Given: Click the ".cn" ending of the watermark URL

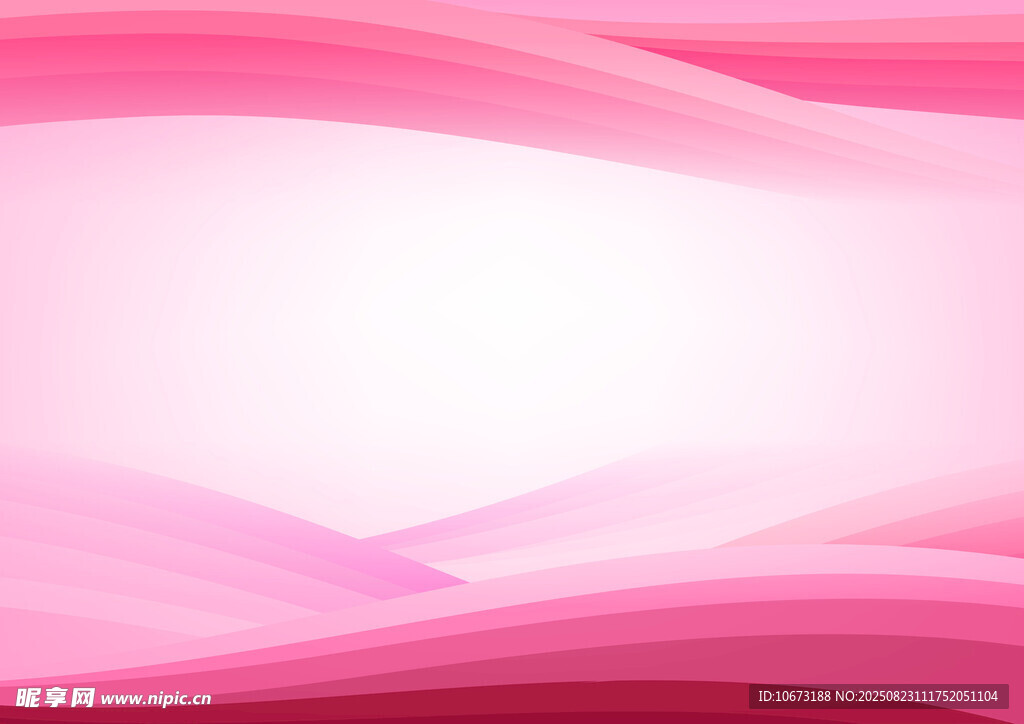Looking at the screenshot, I should coord(198,699).
